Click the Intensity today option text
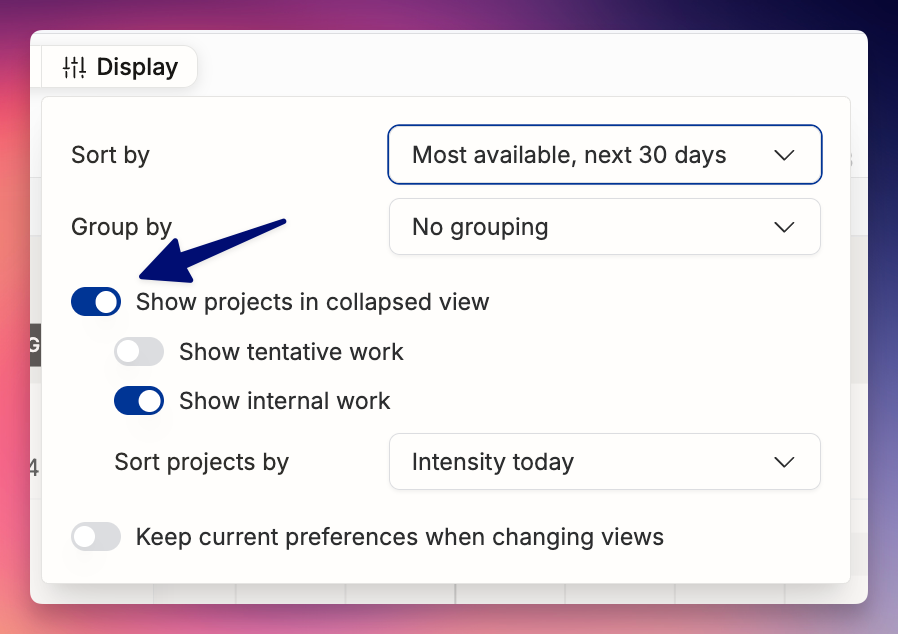Screen dimensions: 898x634 pos(493,462)
